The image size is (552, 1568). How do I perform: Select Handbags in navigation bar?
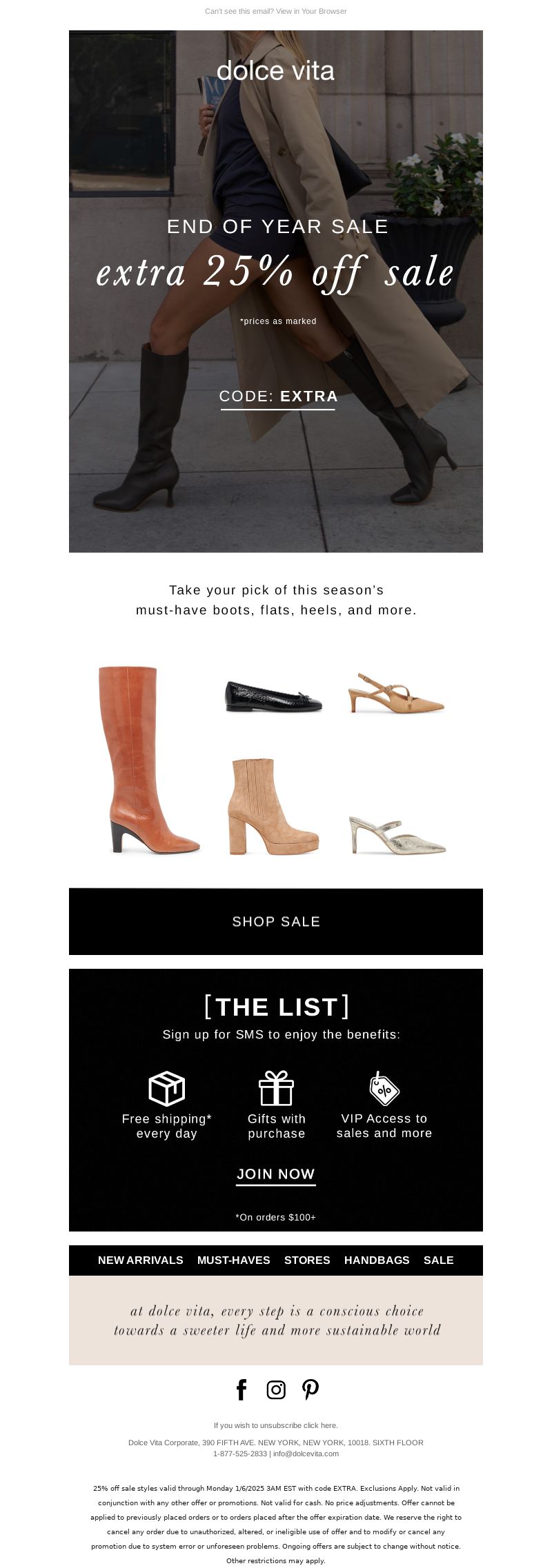[x=377, y=1260]
